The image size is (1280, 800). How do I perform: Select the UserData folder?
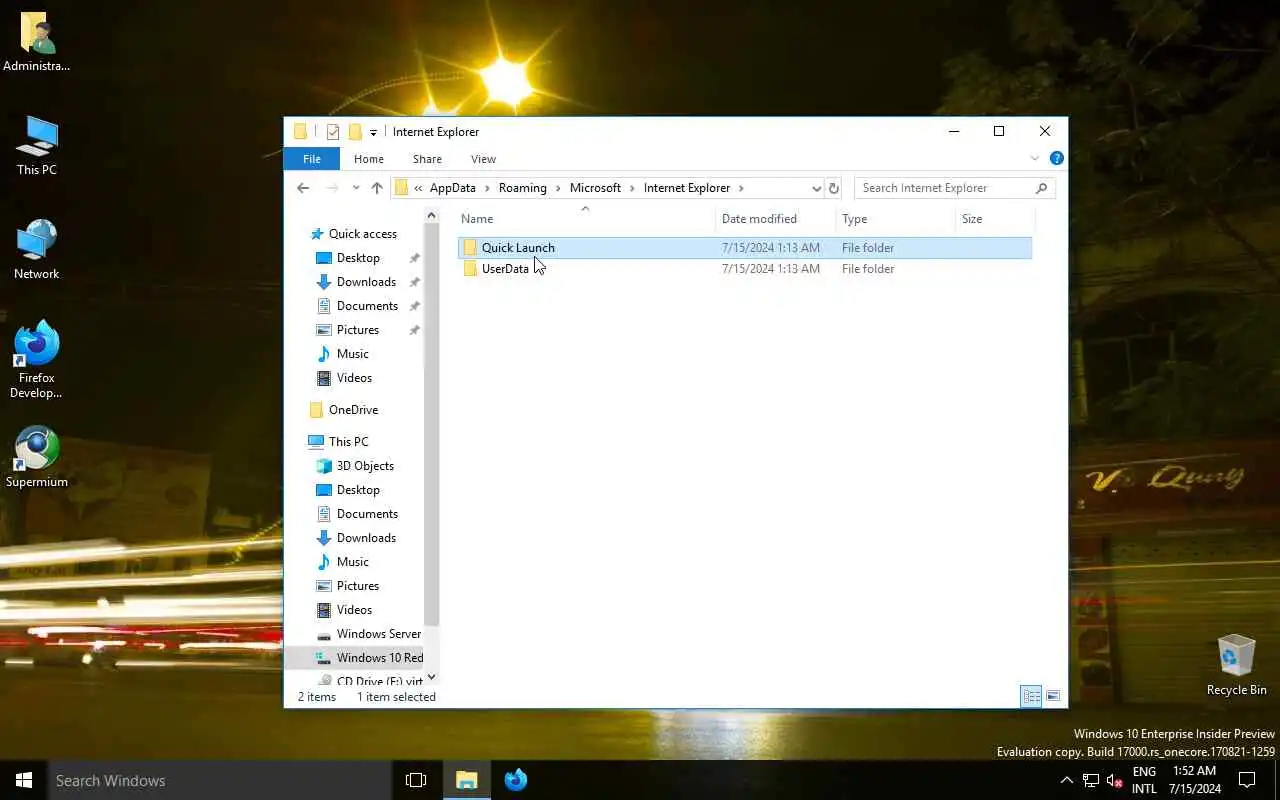745,269
